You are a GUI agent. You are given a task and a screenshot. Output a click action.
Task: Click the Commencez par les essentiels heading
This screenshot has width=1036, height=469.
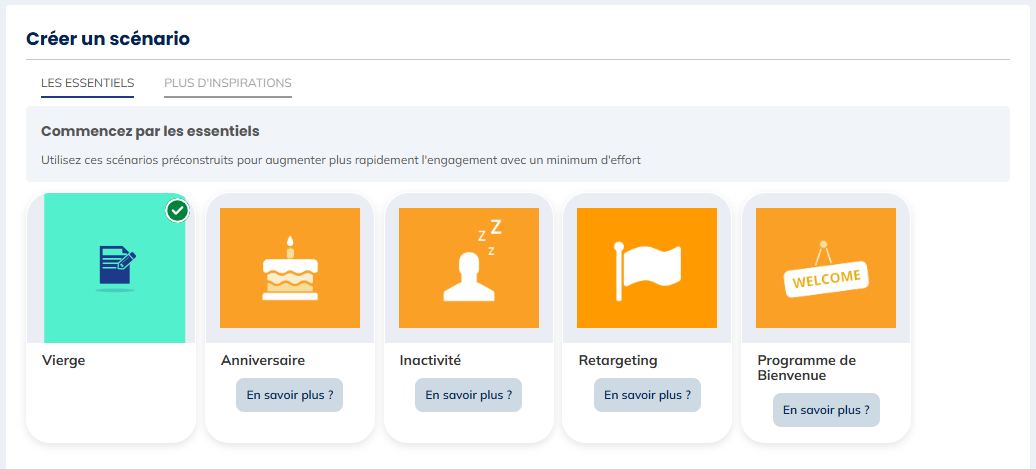pos(150,131)
